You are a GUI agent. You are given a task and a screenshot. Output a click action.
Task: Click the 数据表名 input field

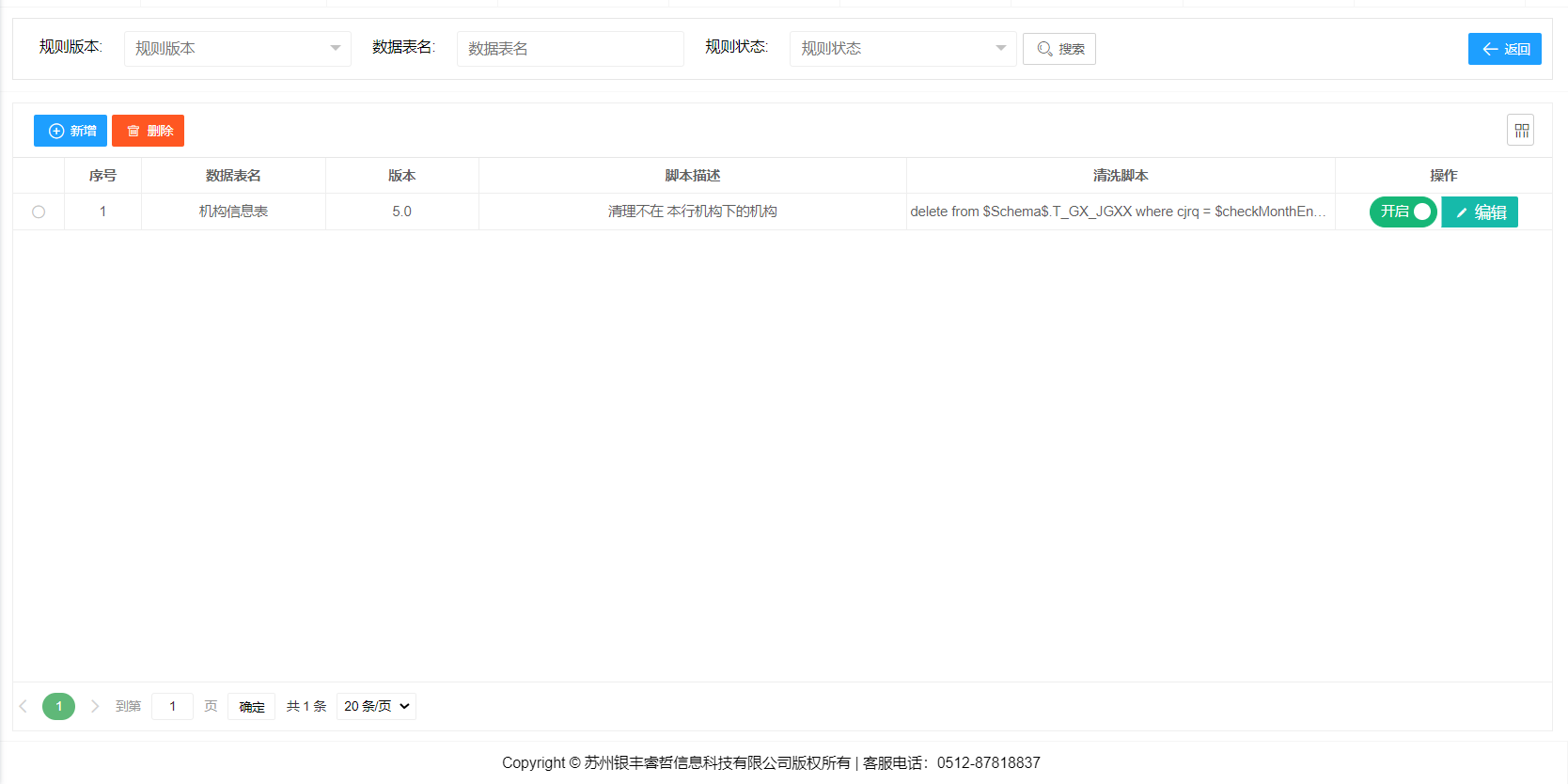[570, 49]
